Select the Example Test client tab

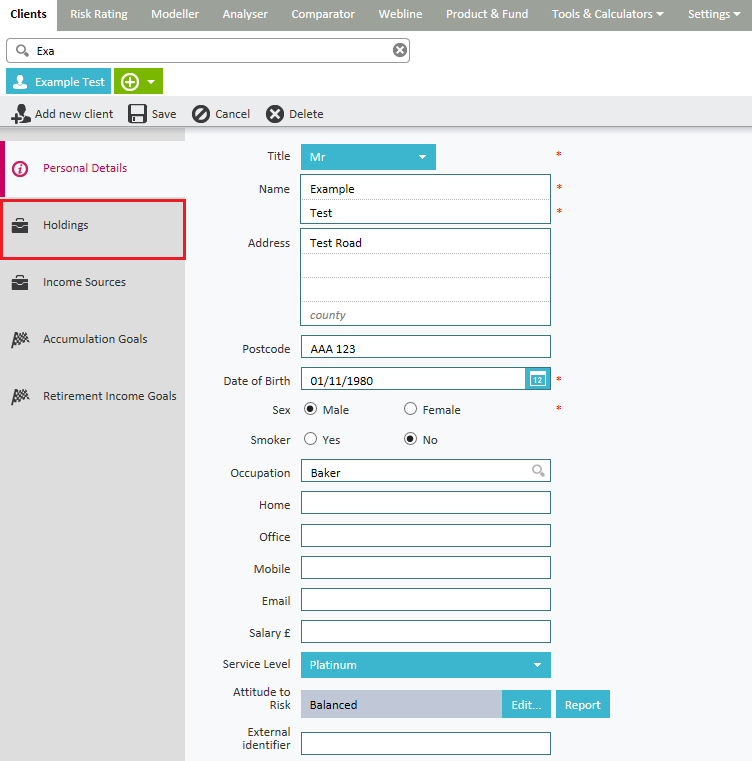(x=58, y=81)
